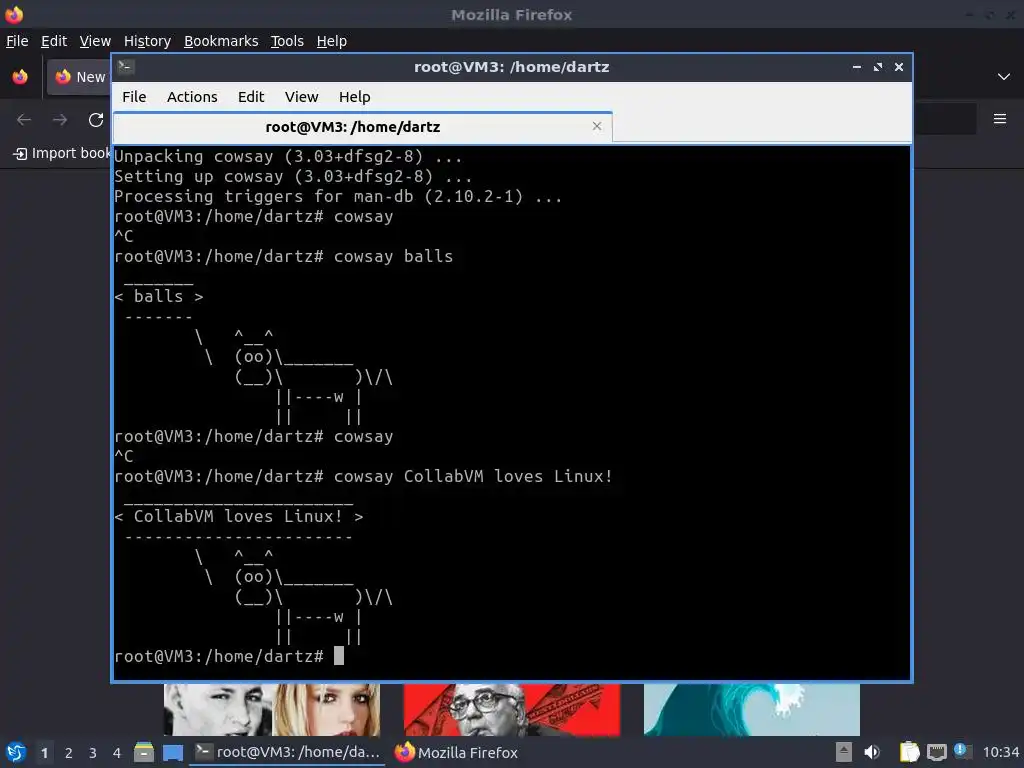Switch to workspace 1 in pager
This screenshot has height=768, width=1024.
(x=44, y=752)
